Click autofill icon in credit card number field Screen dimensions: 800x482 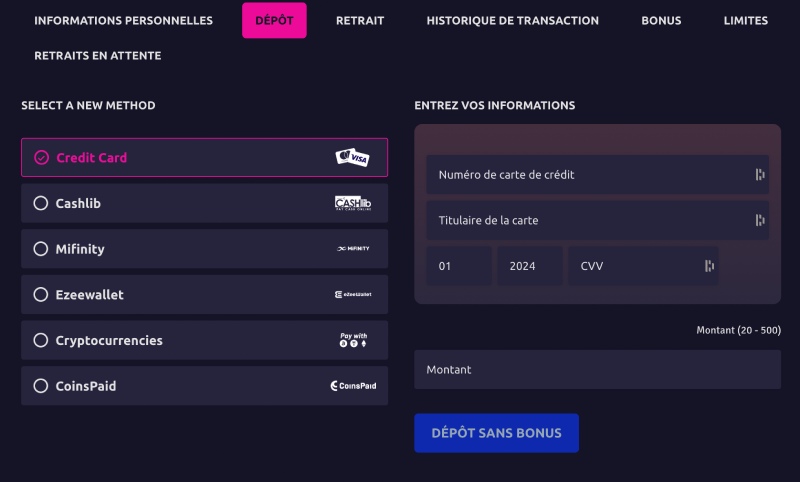(760, 174)
